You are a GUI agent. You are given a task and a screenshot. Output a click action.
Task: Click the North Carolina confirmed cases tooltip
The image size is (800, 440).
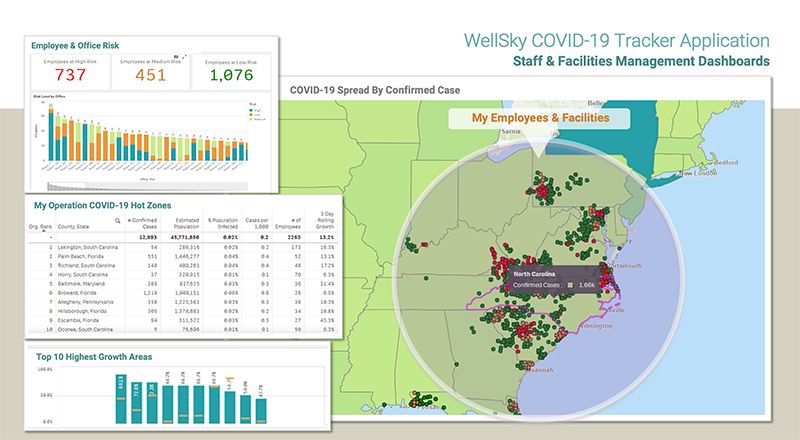click(x=554, y=279)
